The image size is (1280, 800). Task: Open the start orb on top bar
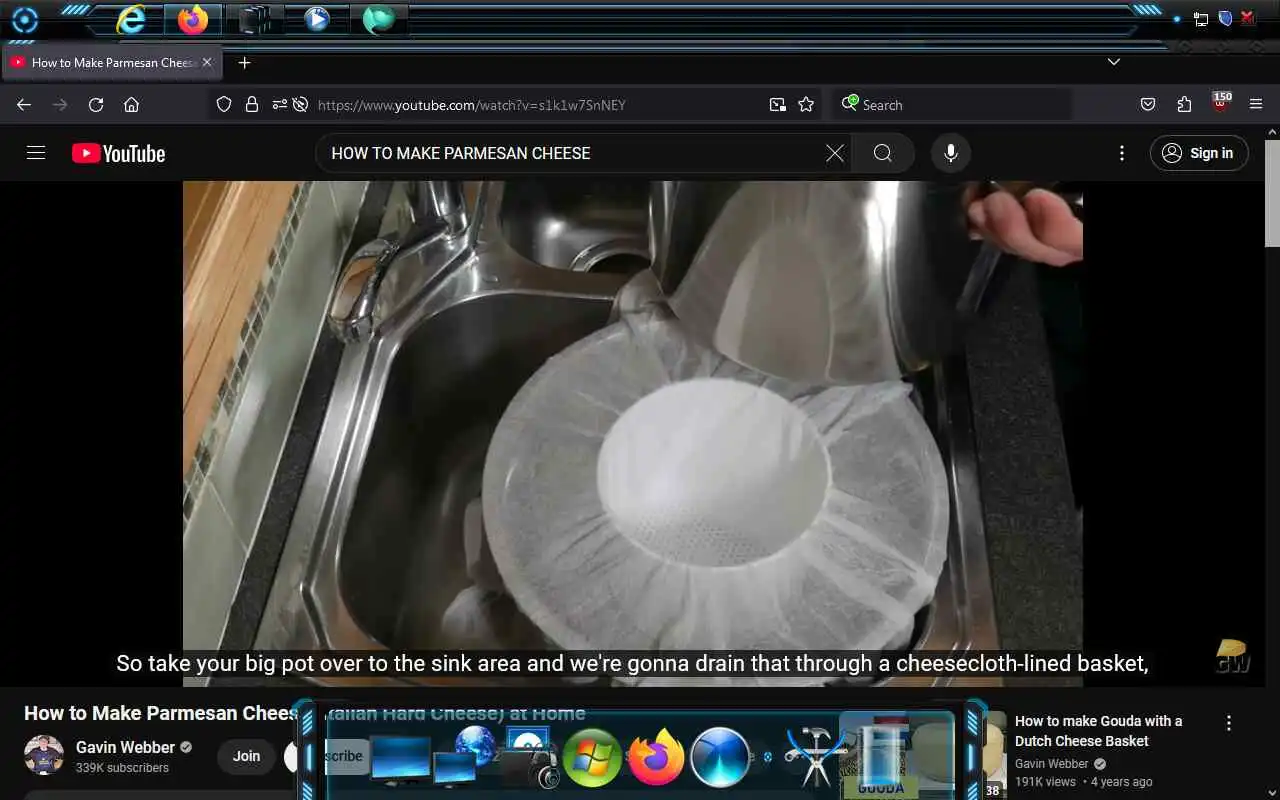(24, 19)
